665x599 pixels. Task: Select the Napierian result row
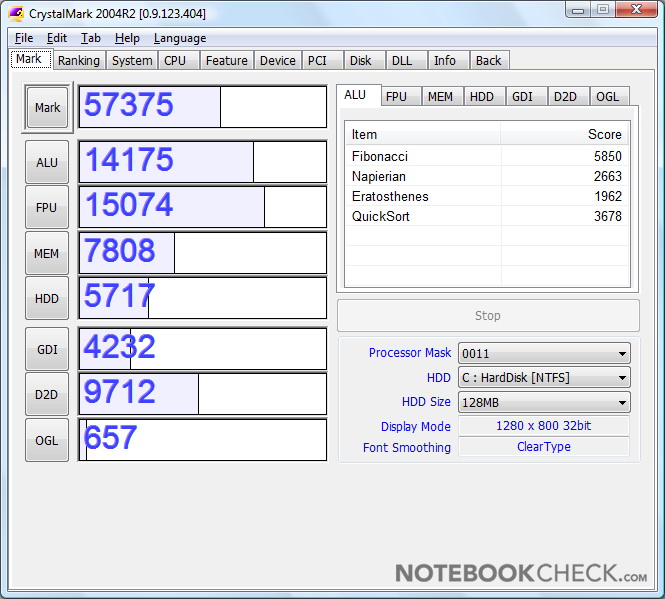pyautogui.click(x=487, y=176)
